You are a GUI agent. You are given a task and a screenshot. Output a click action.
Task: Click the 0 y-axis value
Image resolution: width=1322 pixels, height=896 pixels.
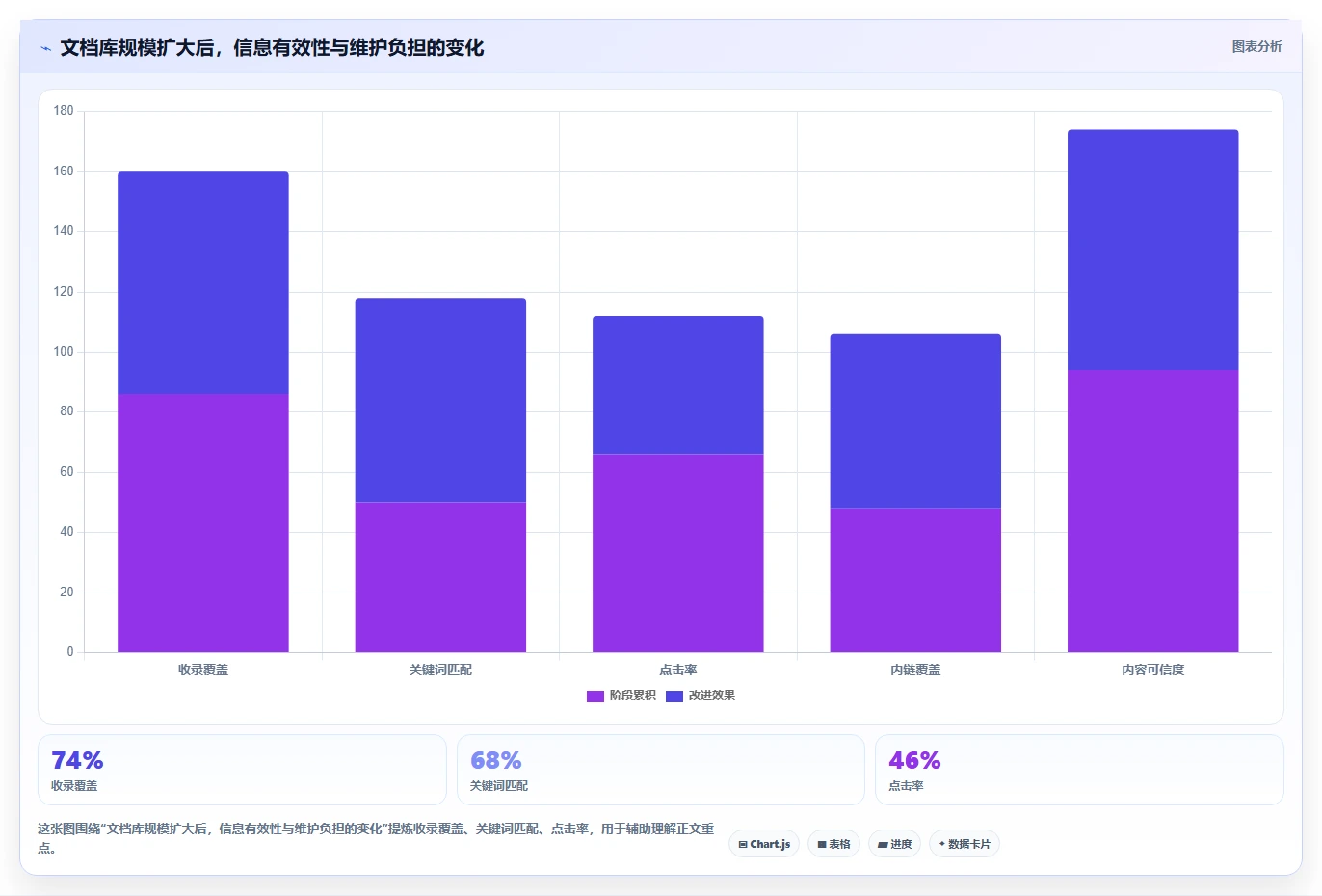(70, 652)
